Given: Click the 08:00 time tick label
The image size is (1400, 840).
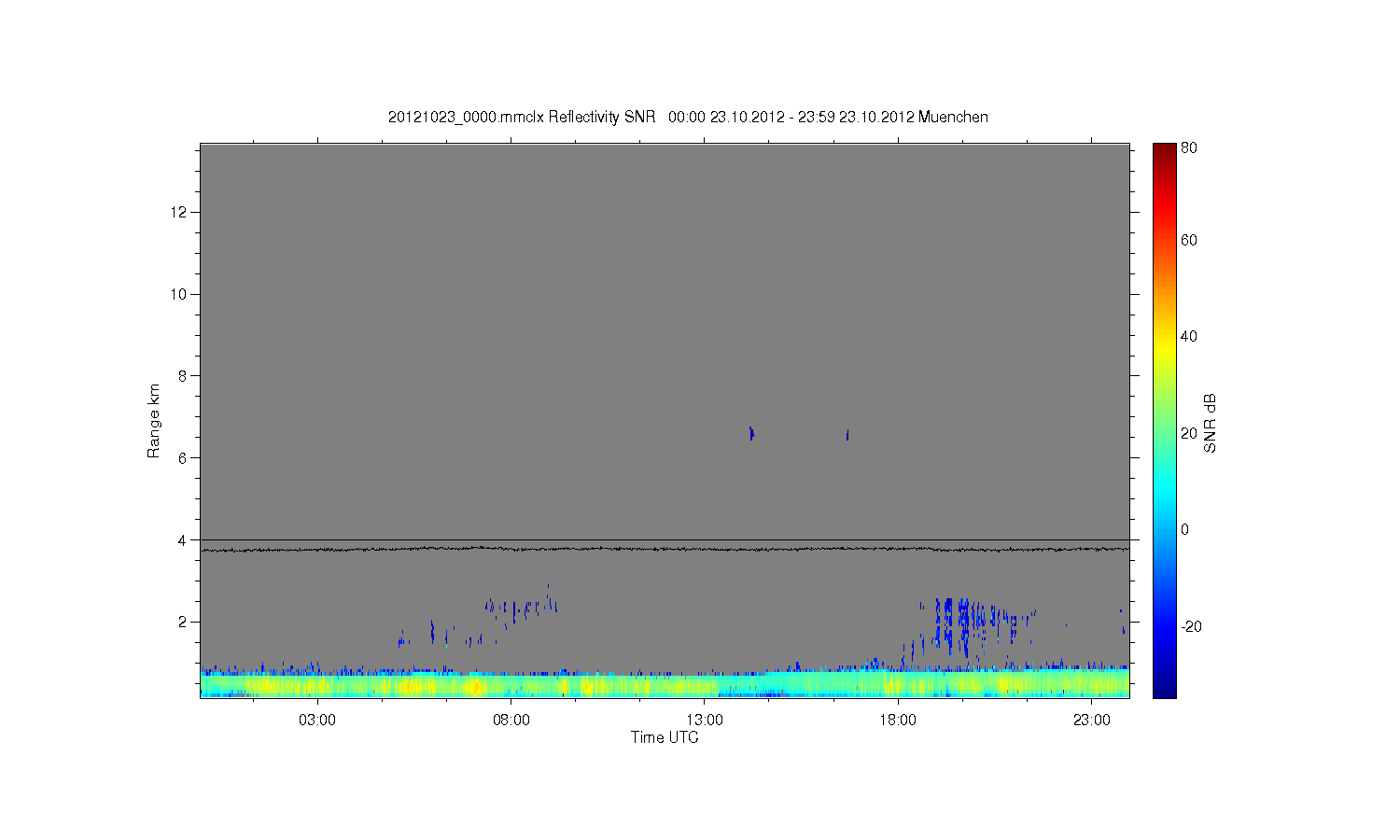Looking at the screenshot, I should (511, 721).
